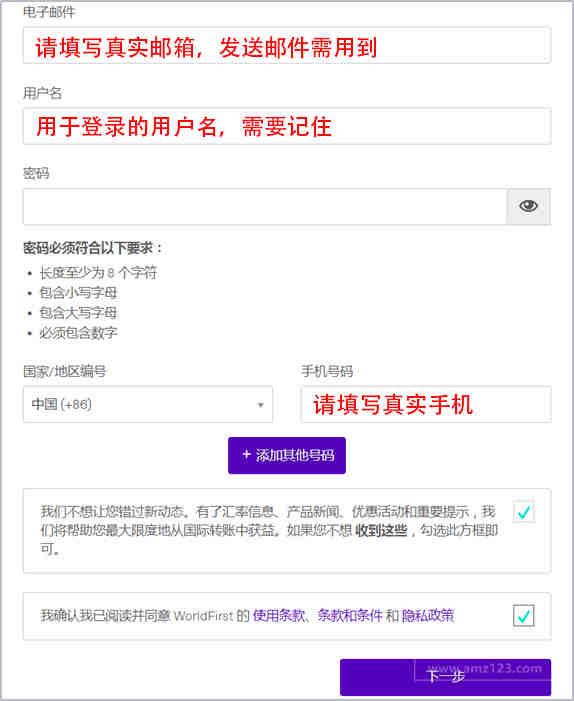Open the 使用条款 link

click(x=279, y=616)
